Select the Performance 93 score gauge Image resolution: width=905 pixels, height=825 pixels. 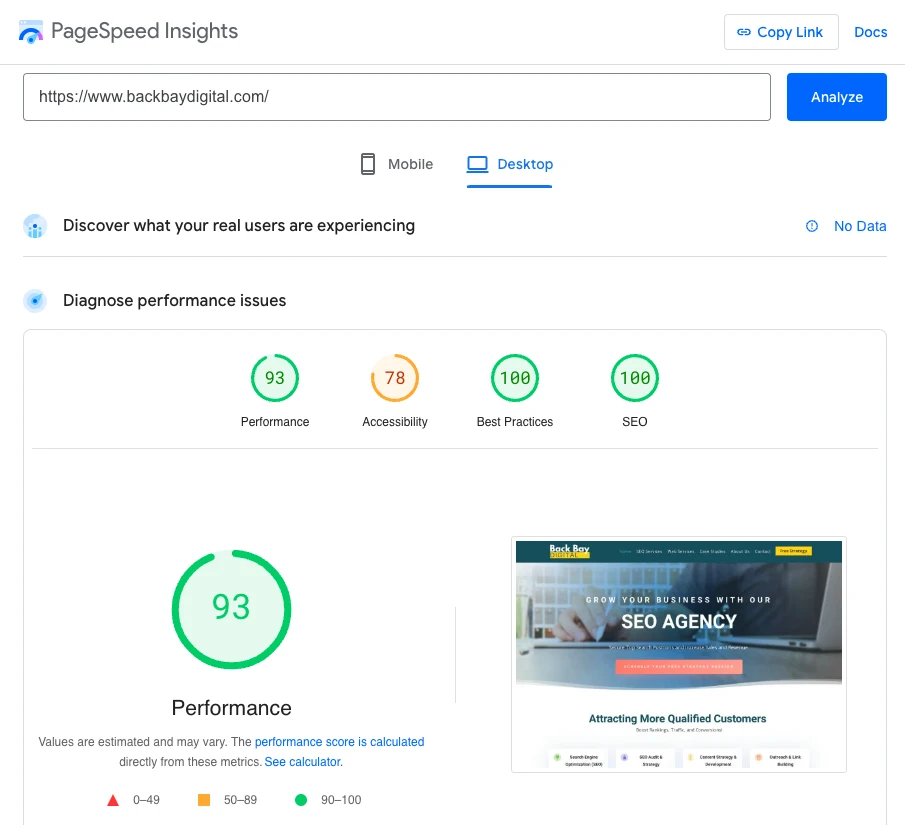click(x=275, y=379)
